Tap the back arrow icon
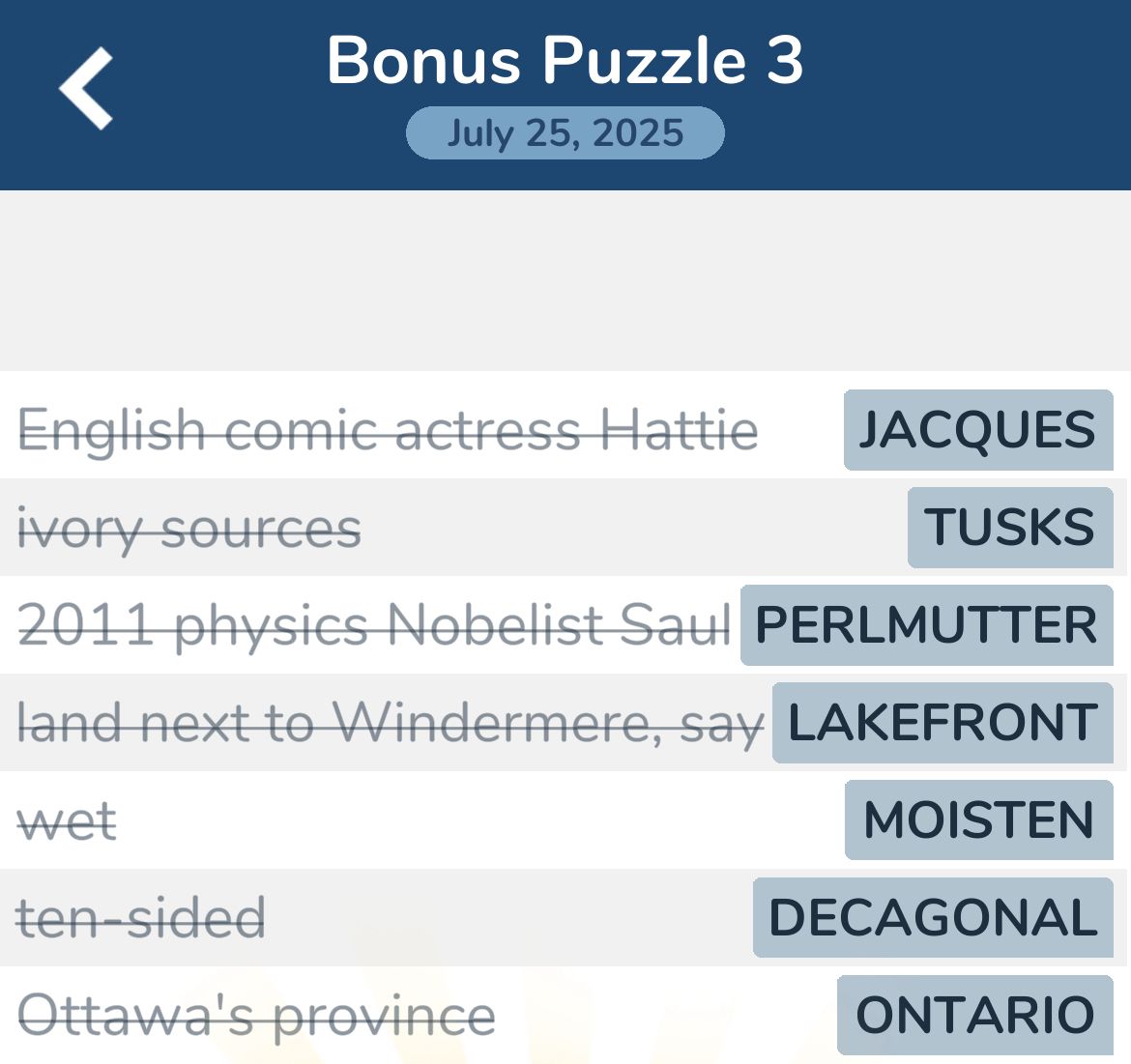This screenshot has width=1131, height=1064. click(86, 88)
